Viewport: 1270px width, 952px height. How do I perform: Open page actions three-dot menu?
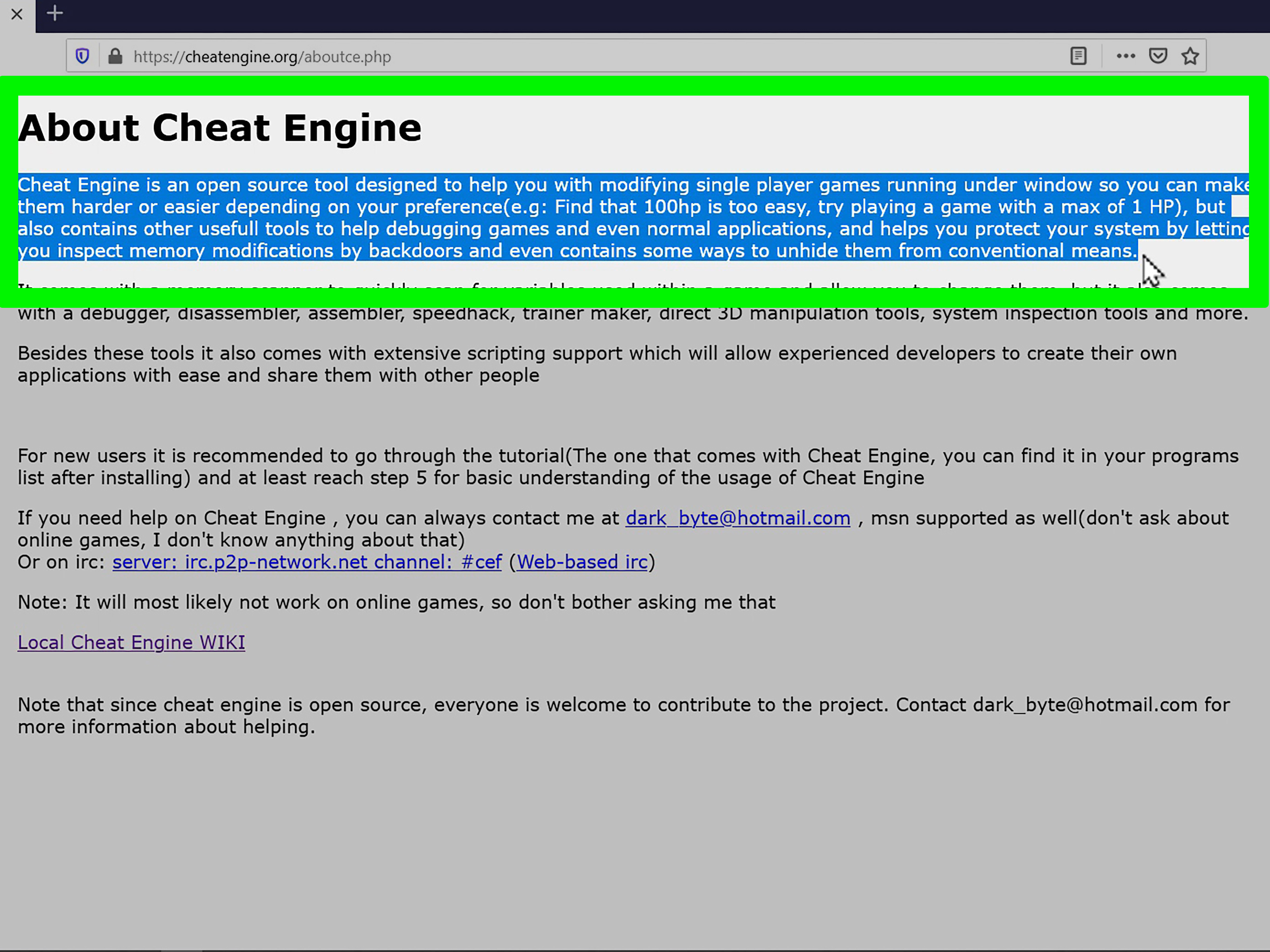point(1125,56)
